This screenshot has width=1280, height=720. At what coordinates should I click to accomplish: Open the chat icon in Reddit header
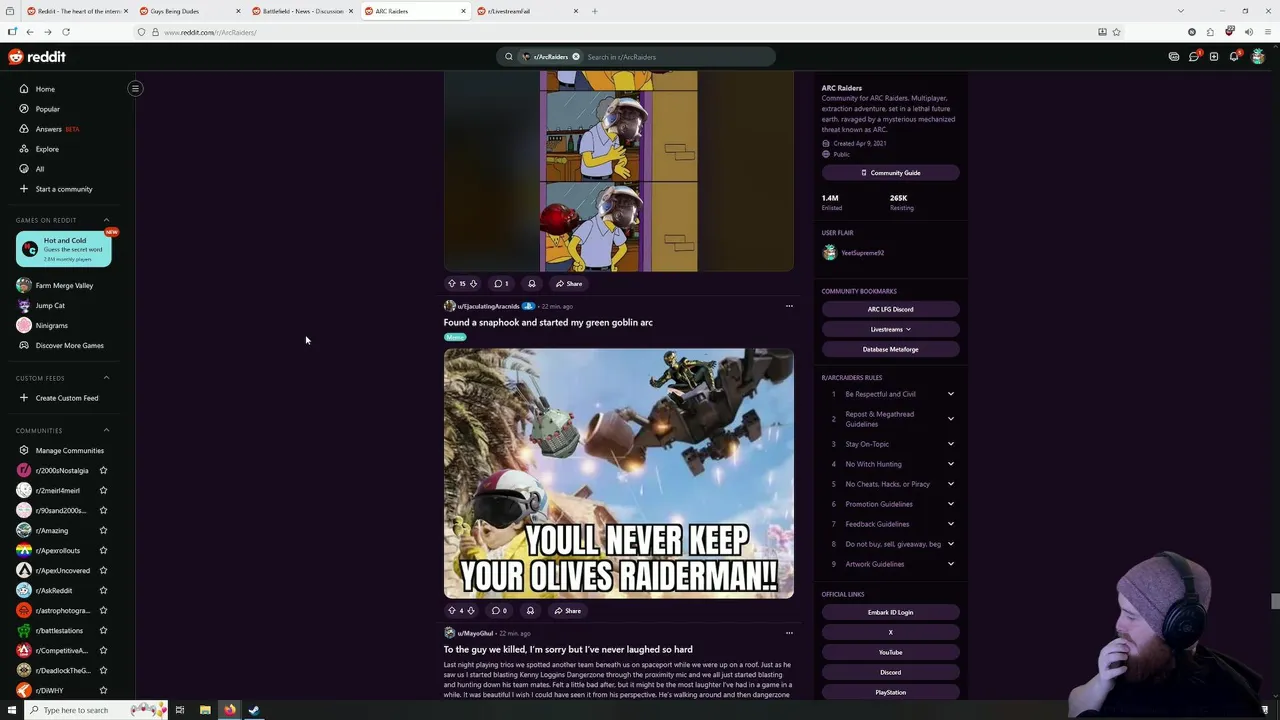[x=1194, y=57]
